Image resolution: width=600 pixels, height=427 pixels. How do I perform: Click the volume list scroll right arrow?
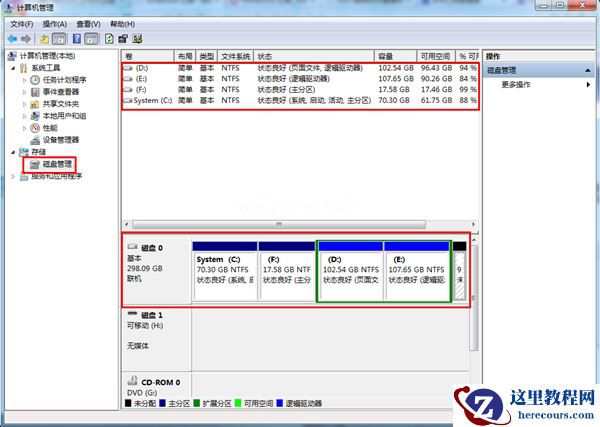click(474, 224)
